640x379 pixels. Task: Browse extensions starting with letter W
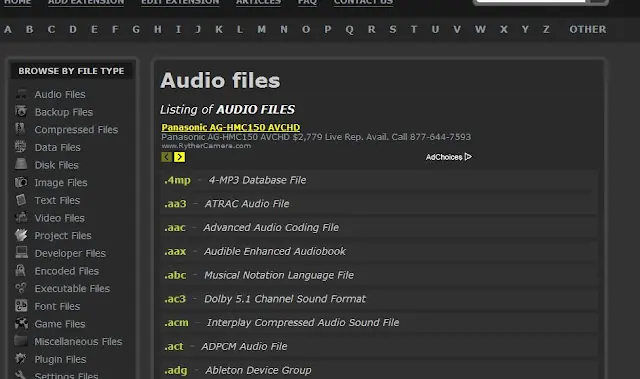[480, 29]
